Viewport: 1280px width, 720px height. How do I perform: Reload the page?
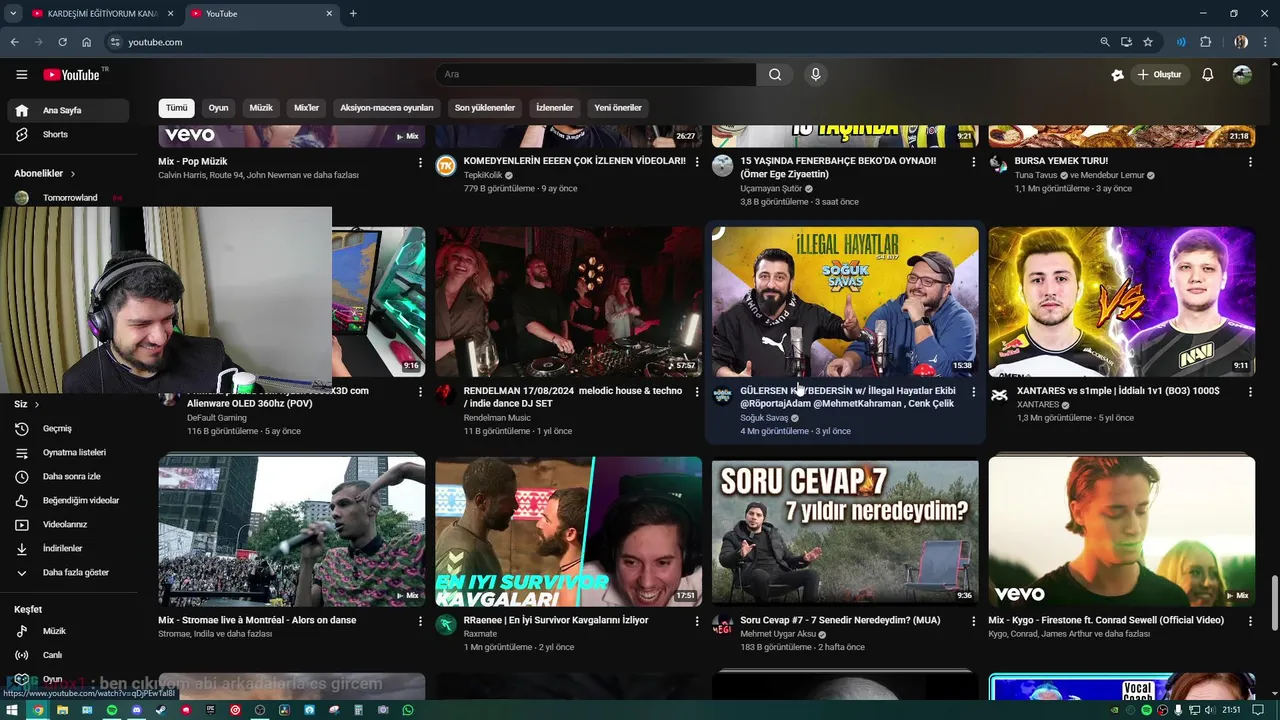(x=62, y=42)
